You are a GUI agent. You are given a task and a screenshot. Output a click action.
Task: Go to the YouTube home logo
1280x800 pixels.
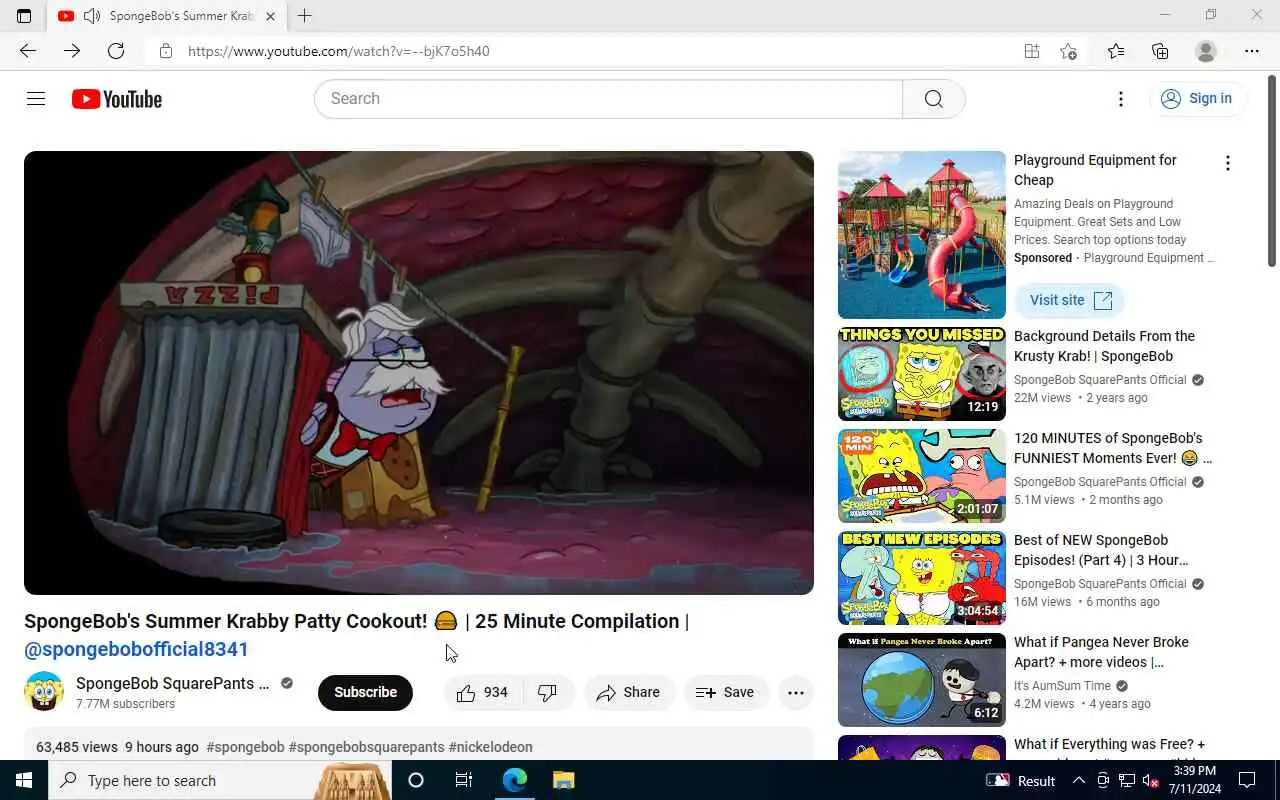[117, 99]
